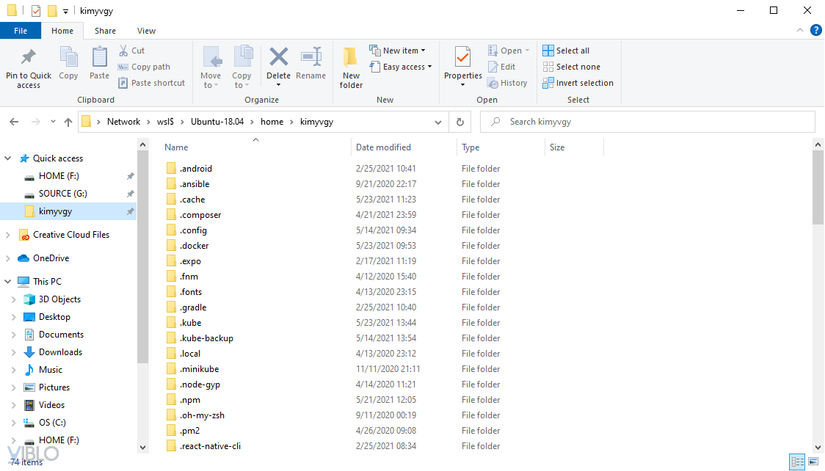The width and height of the screenshot is (825, 471).
Task: Open the Open command dropdown
Action: coord(508,51)
